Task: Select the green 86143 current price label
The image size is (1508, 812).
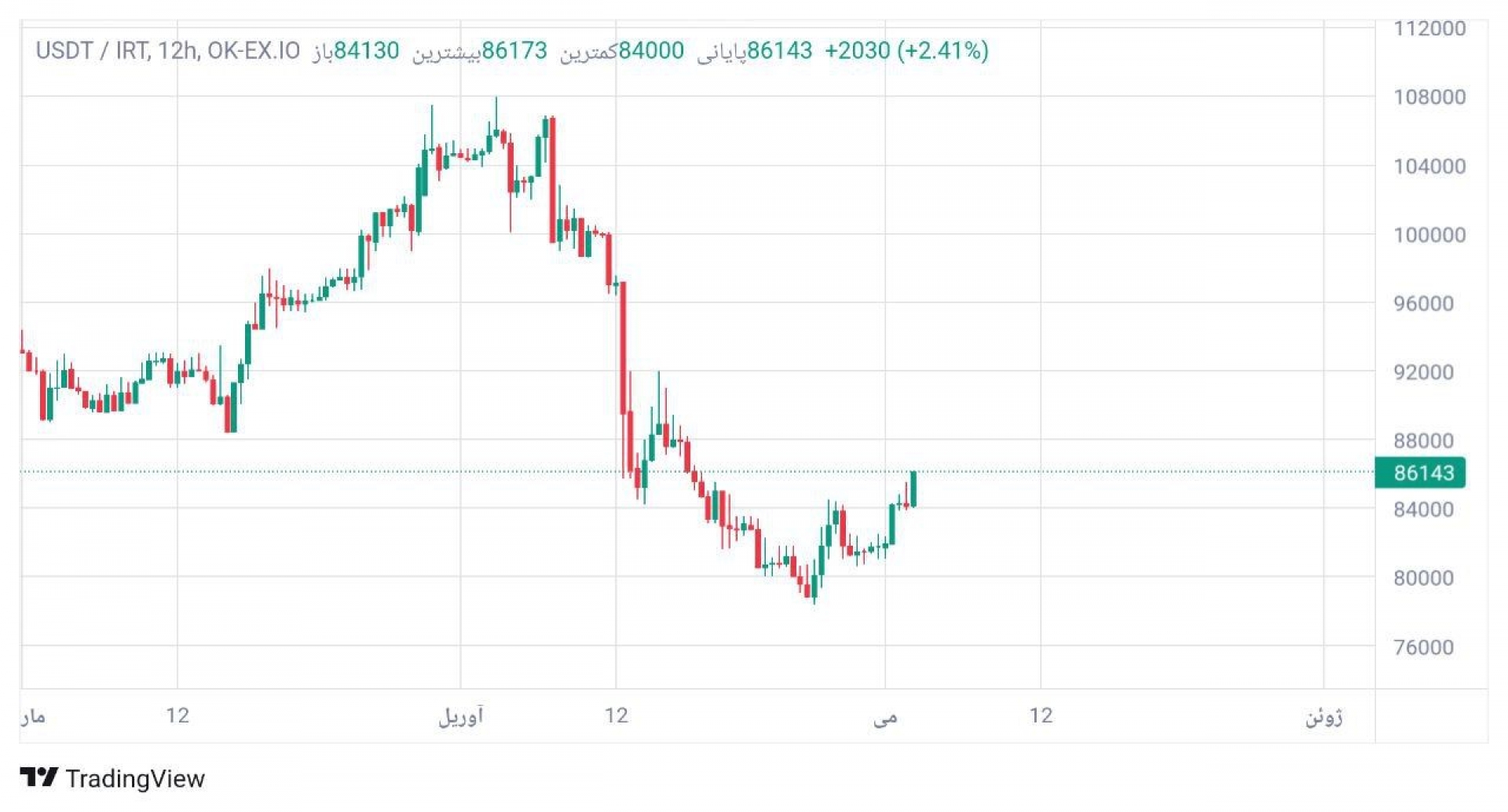Action: click(1420, 473)
